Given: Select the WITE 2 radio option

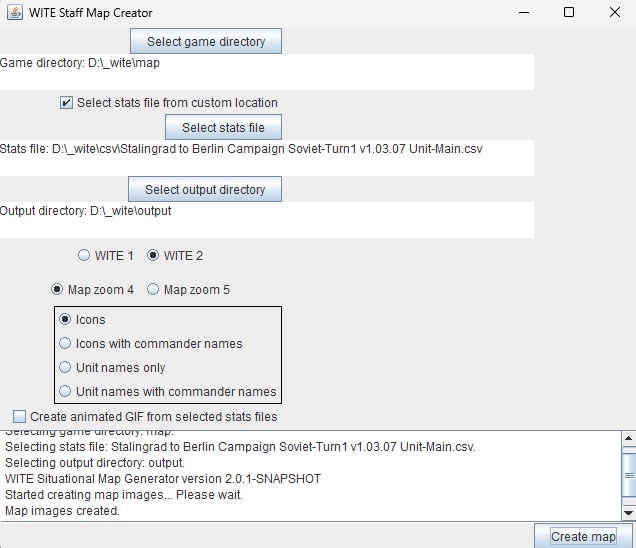Looking at the screenshot, I should click(x=154, y=255).
